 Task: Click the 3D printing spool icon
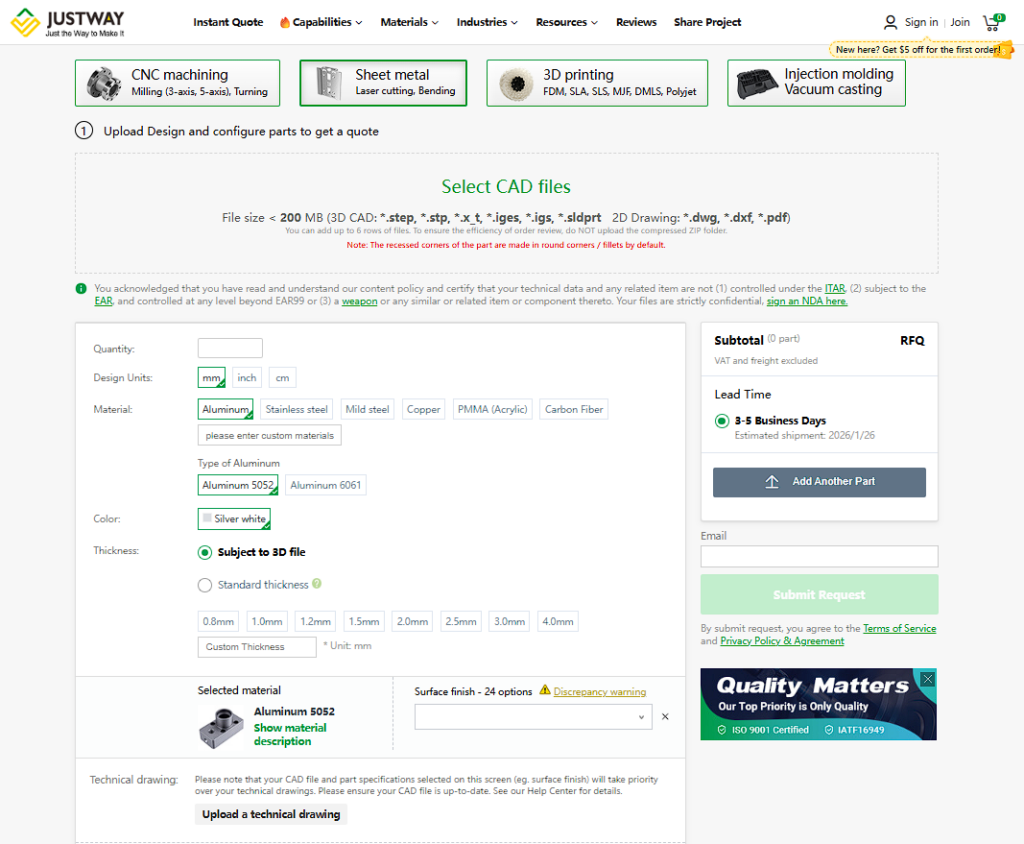pos(516,83)
